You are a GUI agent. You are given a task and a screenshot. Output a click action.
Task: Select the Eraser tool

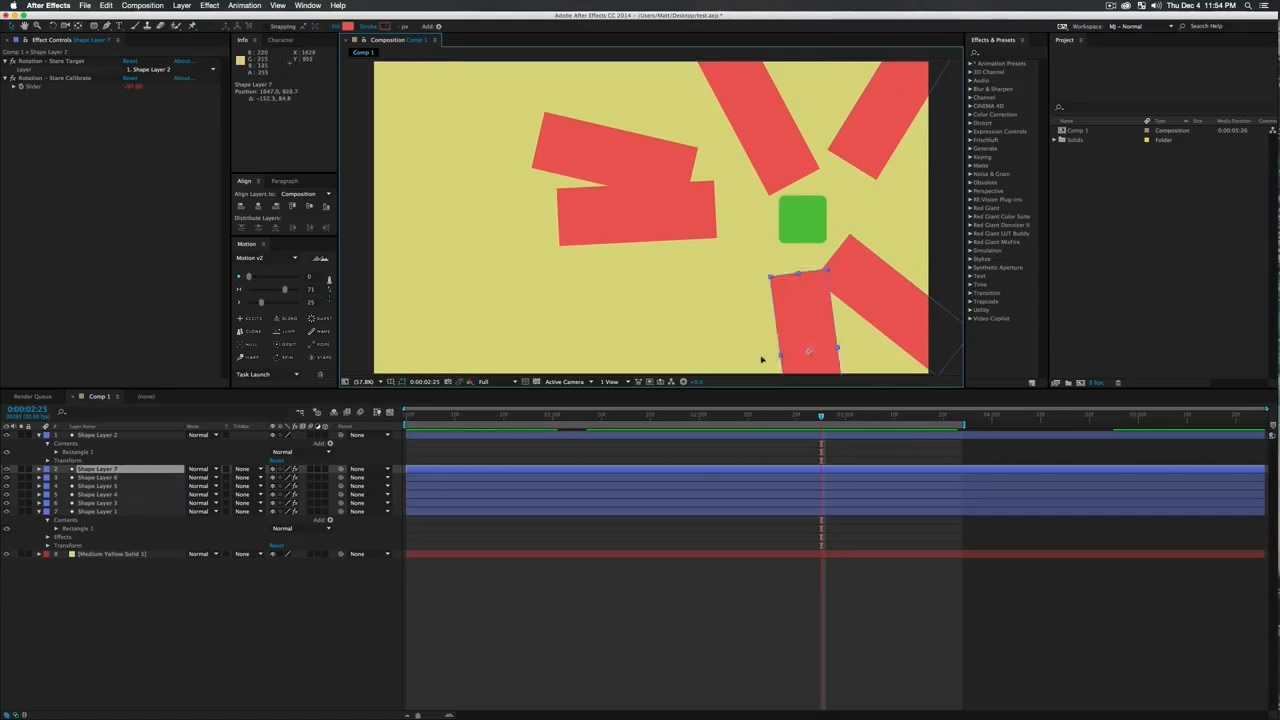160,26
